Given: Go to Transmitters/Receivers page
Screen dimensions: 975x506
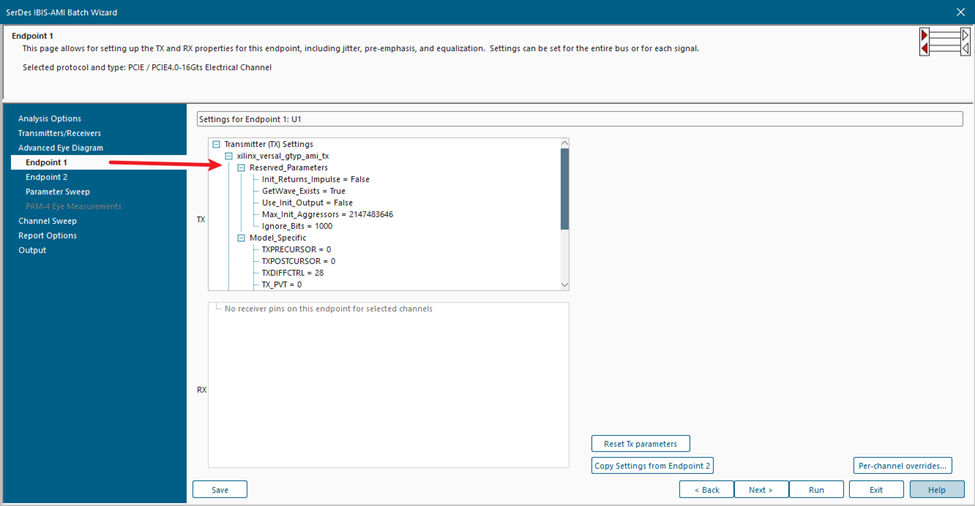Looking at the screenshot, I should coord(59,133).
